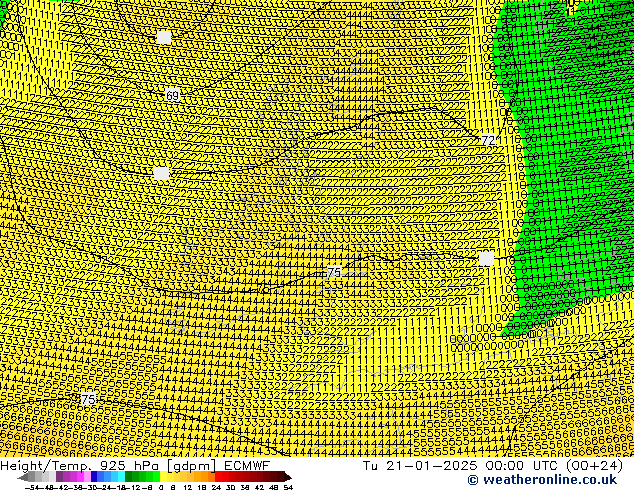
Task: Click the [gdpm] unit label
Action: click(x=193, y=466)
